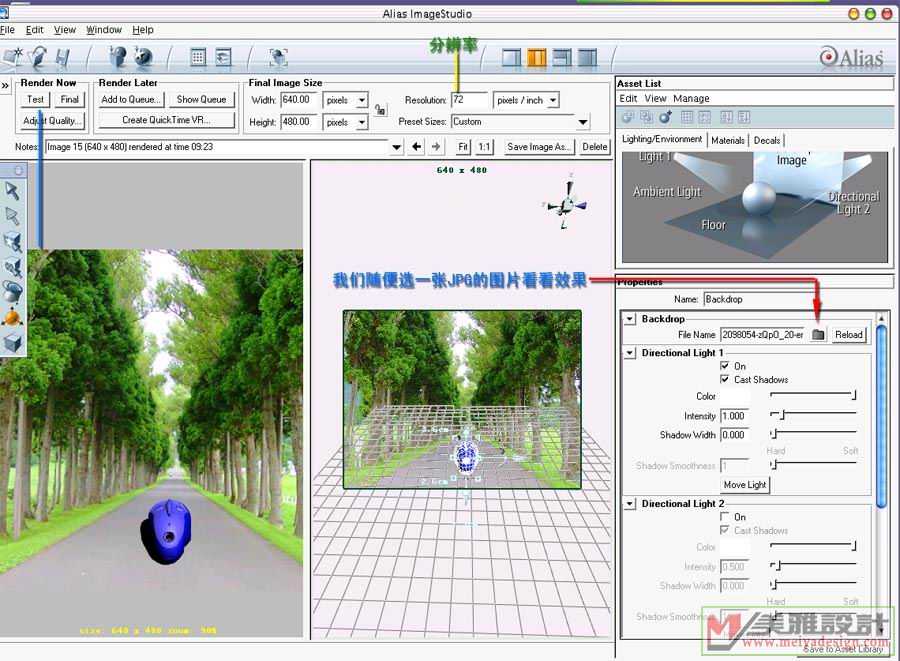This screenshot has width=900, height=661.
Task: Click the Final render button
Action: pyautogui.click(x=69, y=99)
